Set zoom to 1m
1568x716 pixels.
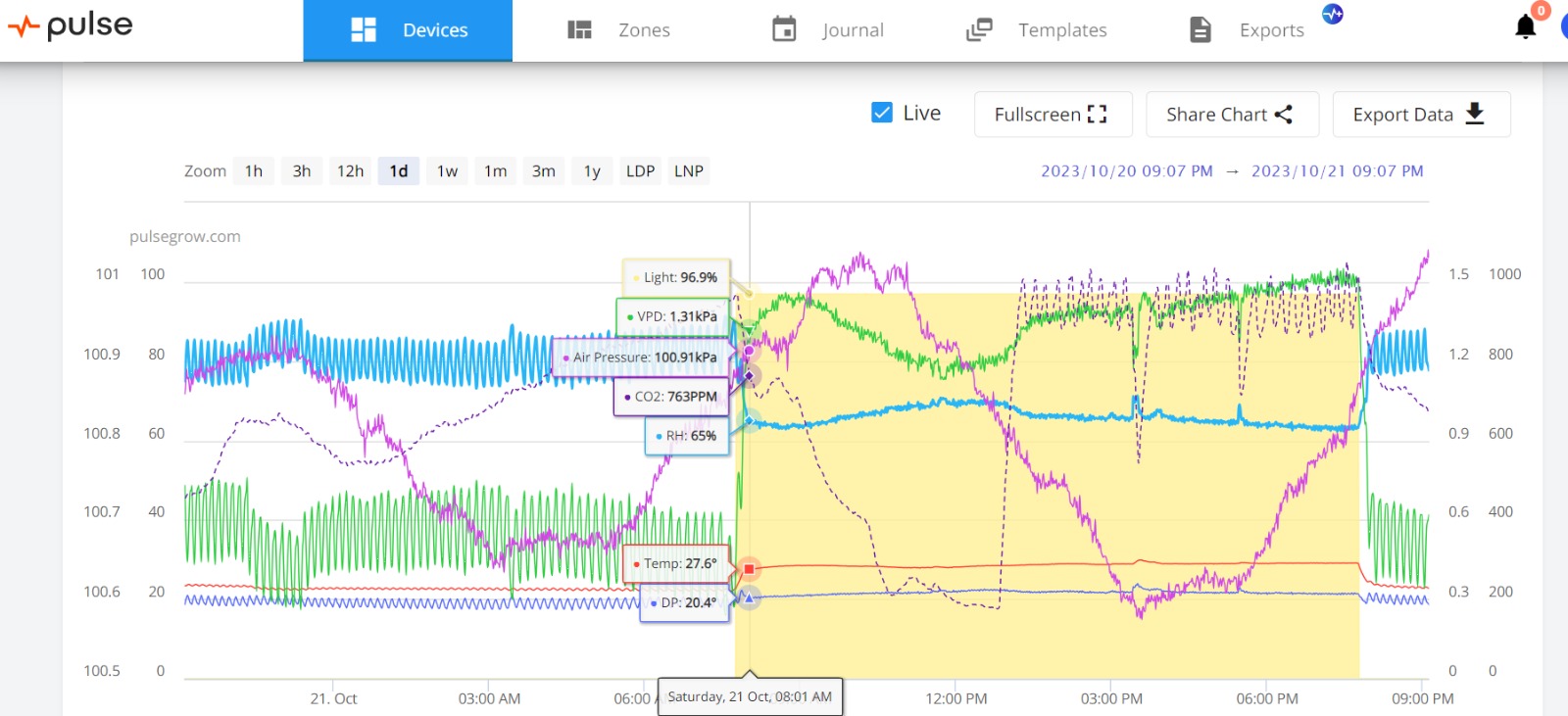pos(495,171)
